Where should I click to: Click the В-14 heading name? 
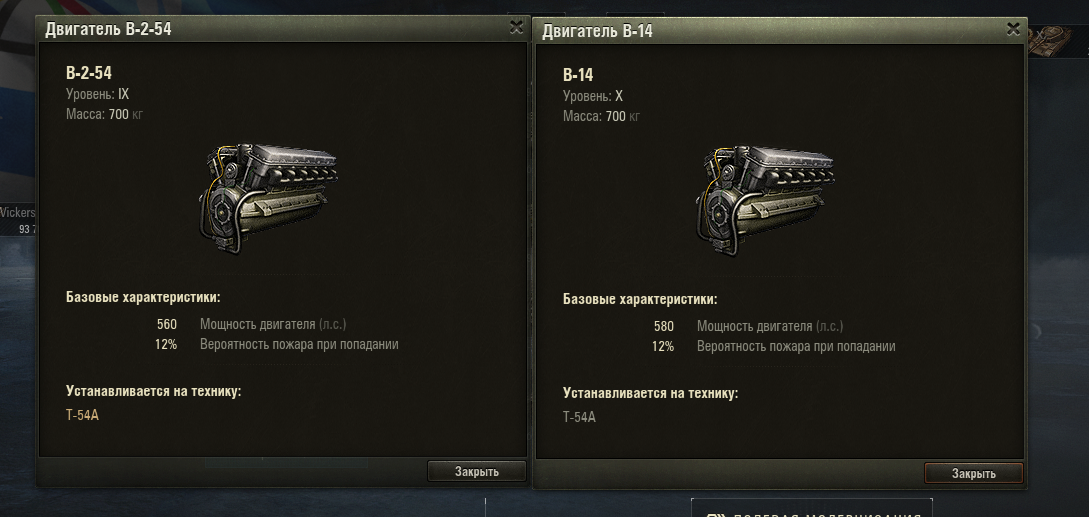[578, 75]
